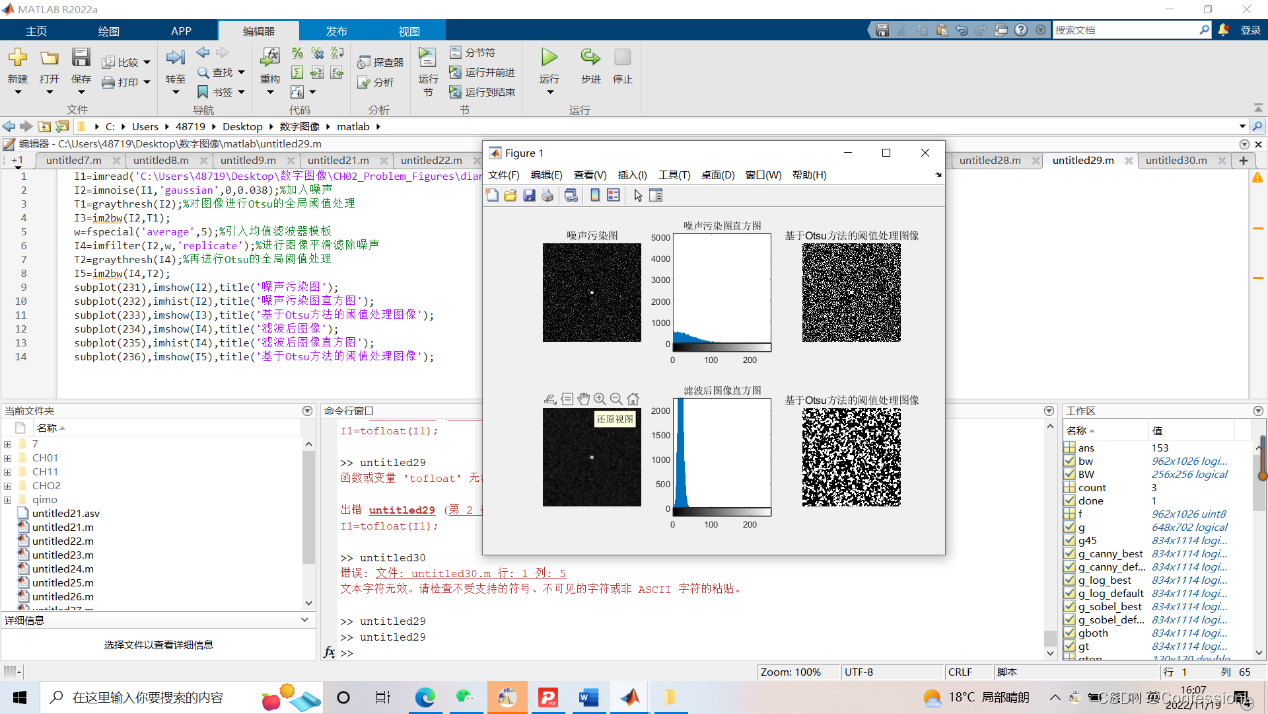Click the pan hand icon on axes toolbar

point(583,398)
